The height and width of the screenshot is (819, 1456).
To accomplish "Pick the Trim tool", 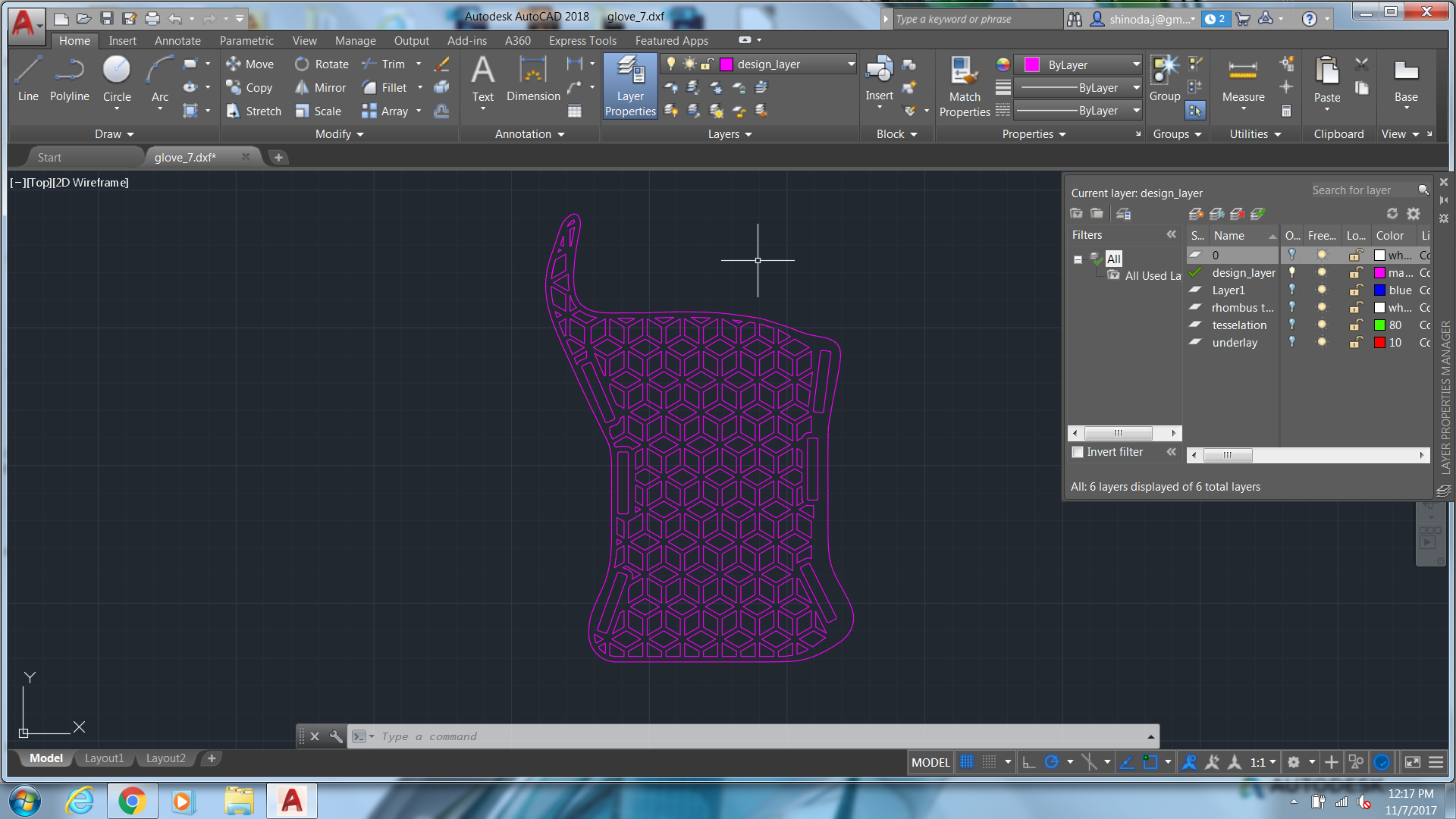I will point(384,64).
